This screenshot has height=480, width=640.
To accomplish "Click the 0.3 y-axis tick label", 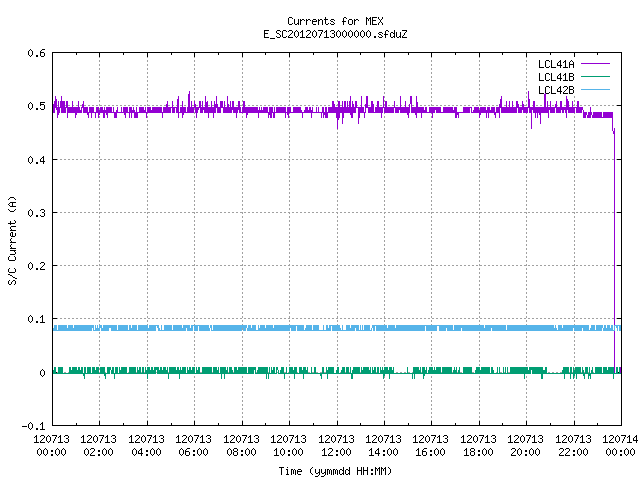I will [36, 213].
